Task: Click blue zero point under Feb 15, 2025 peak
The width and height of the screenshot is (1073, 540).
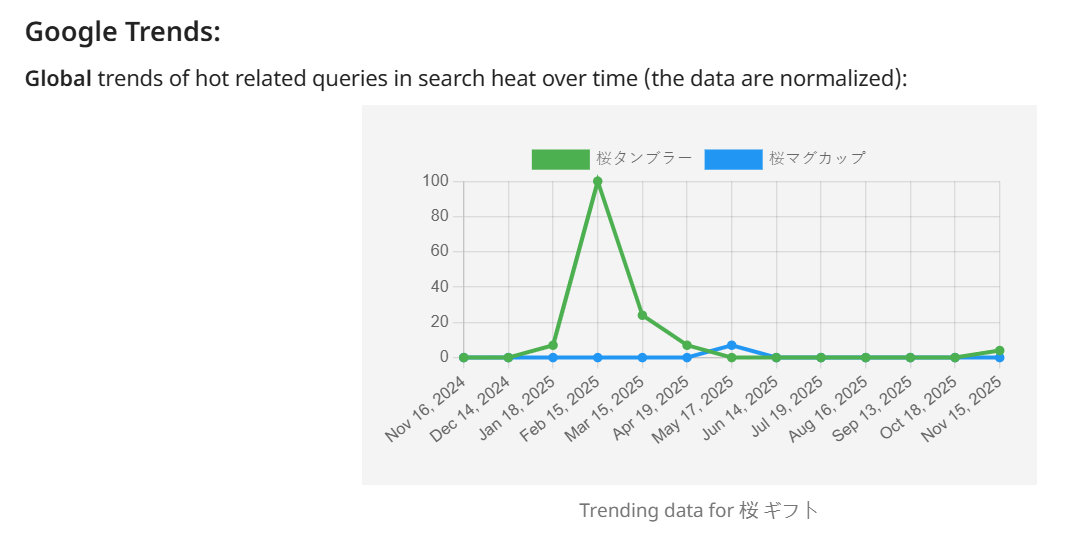Action: [x=597, y=357]
